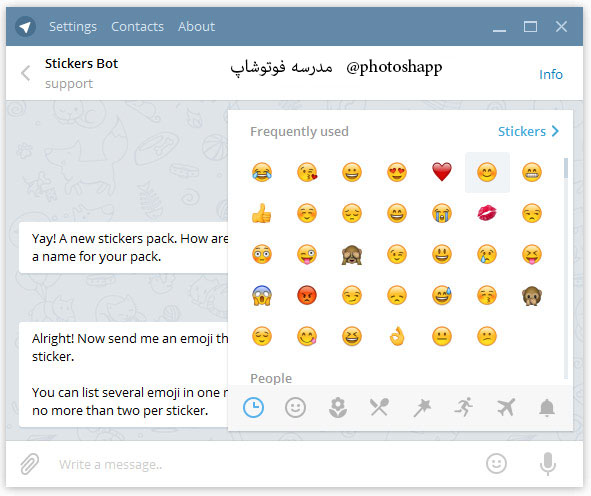591x496 pixels.
Task: Open the Settings menu
Action: [73, 27]
